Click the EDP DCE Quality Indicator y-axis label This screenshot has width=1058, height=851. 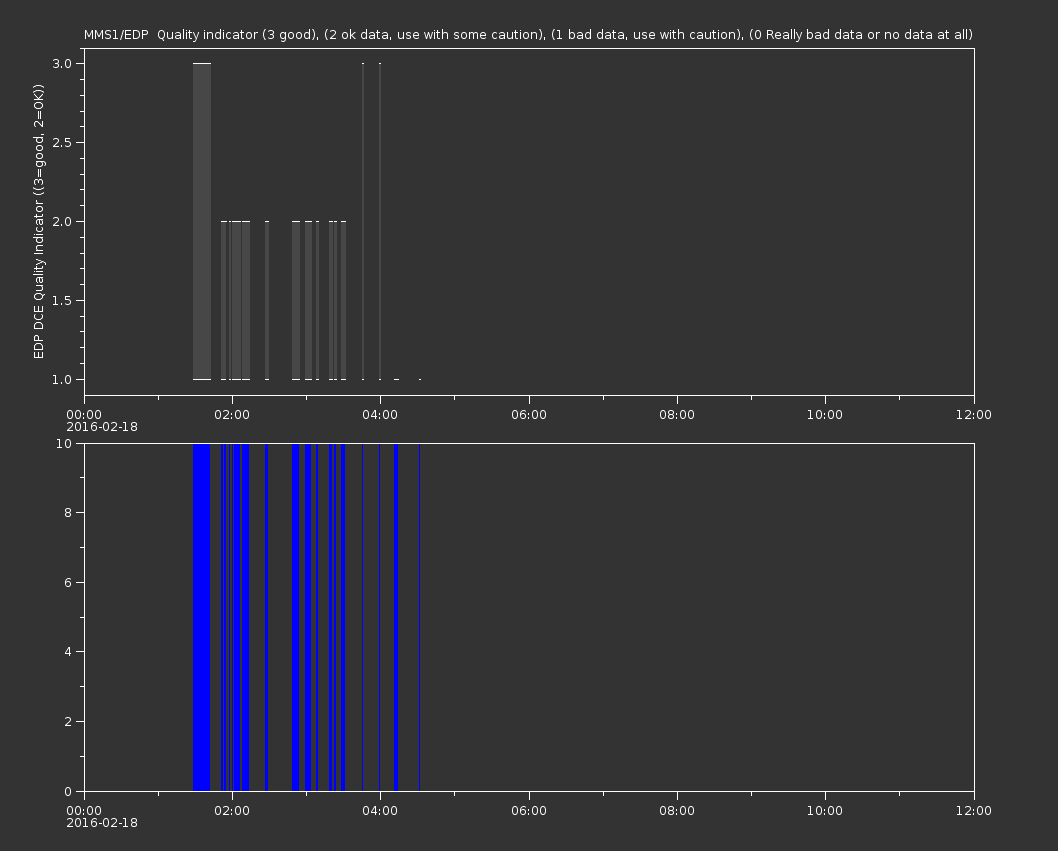point(38,221)
